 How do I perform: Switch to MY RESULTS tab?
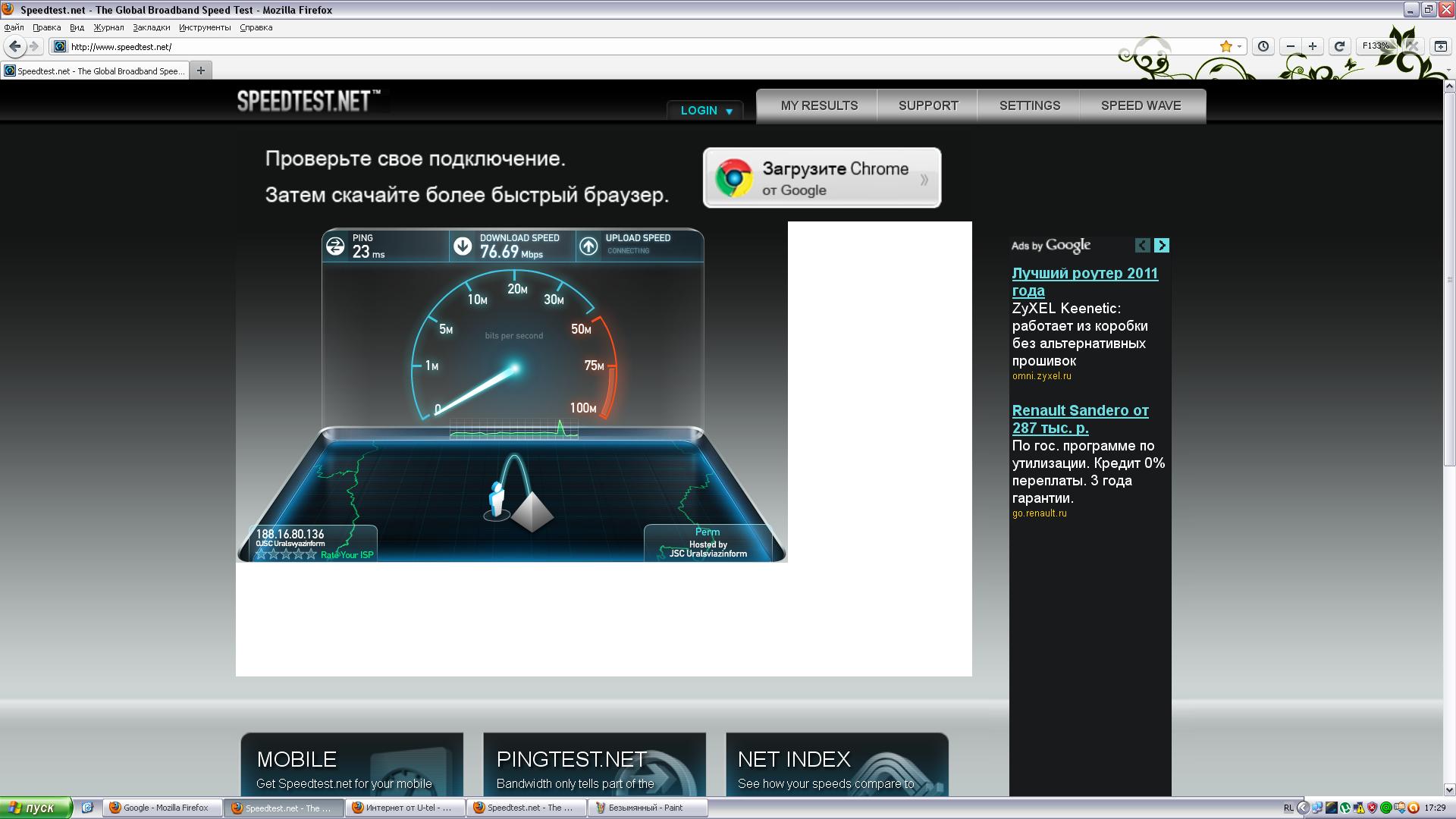coord(819,105)
